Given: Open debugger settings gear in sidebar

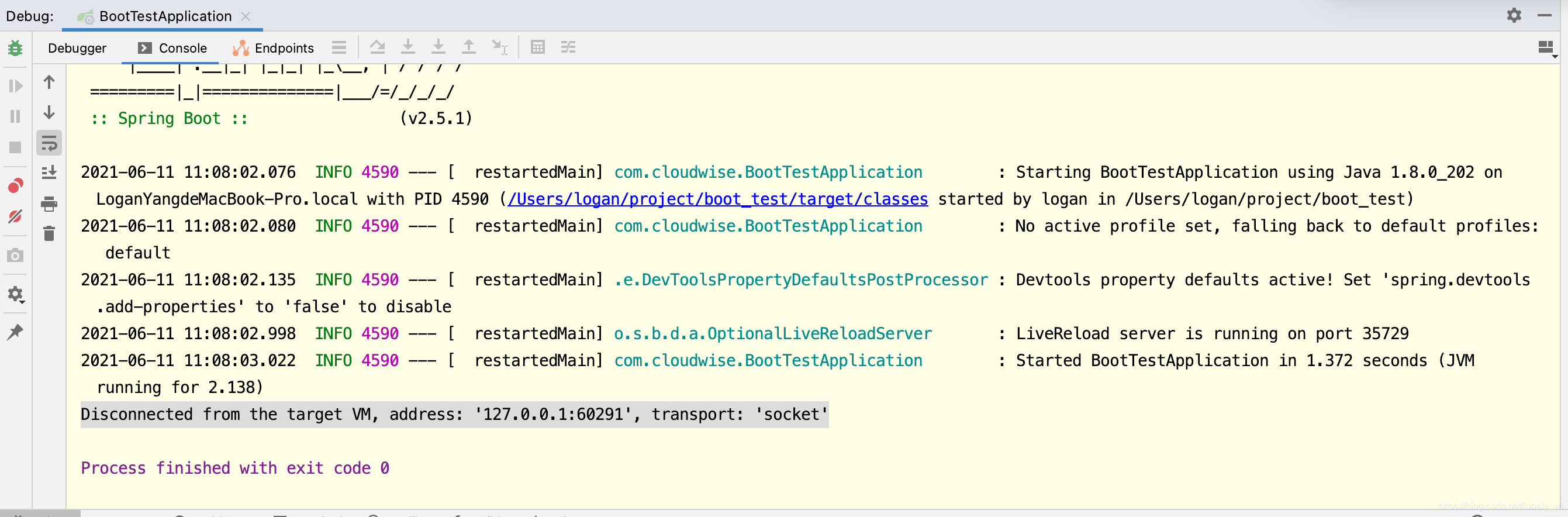Looking at the screenshot, I should [x=15, y=295].
